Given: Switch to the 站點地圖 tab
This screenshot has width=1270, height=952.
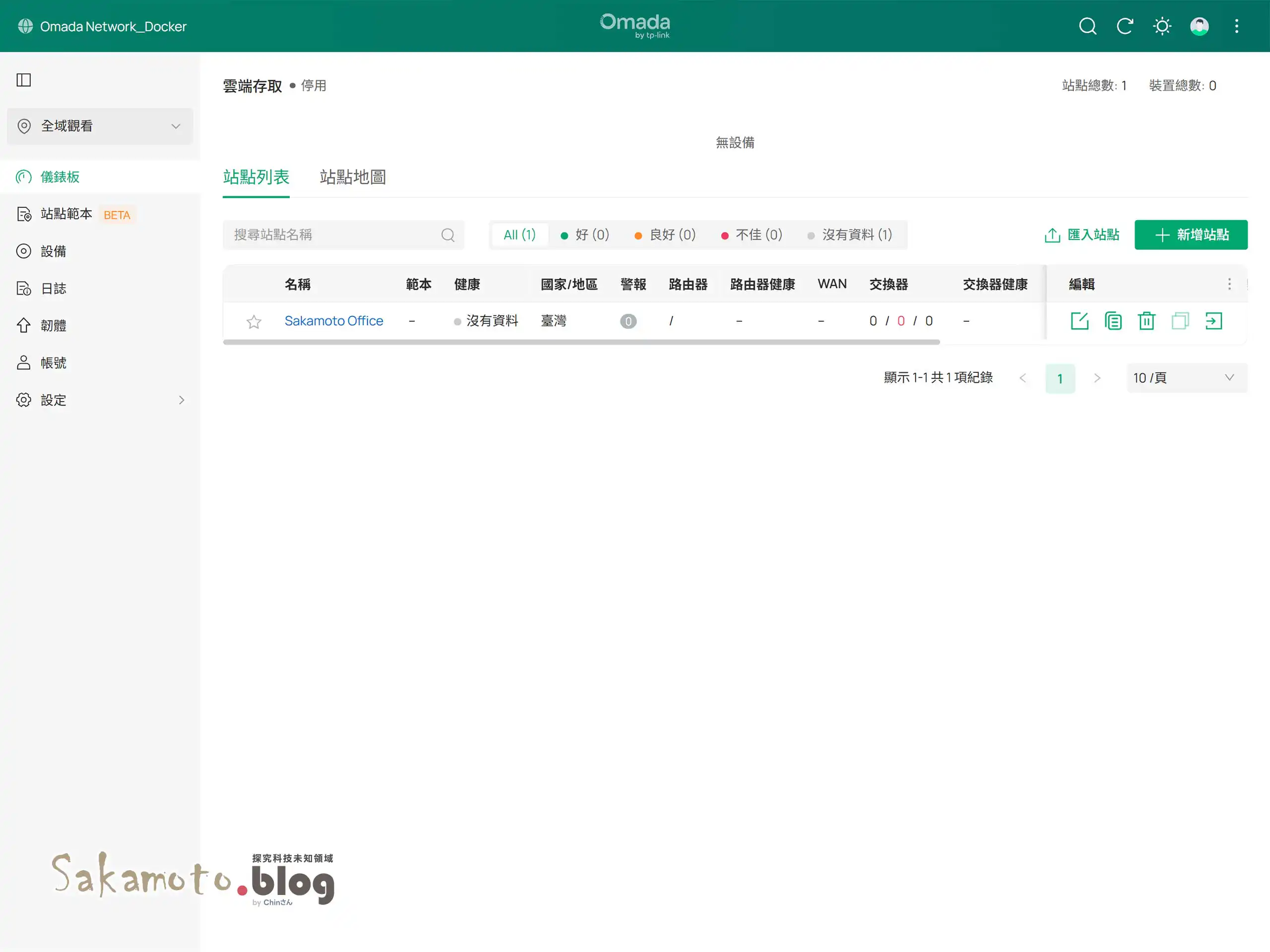Looking at the screenshot, I should tap(353, 178).
